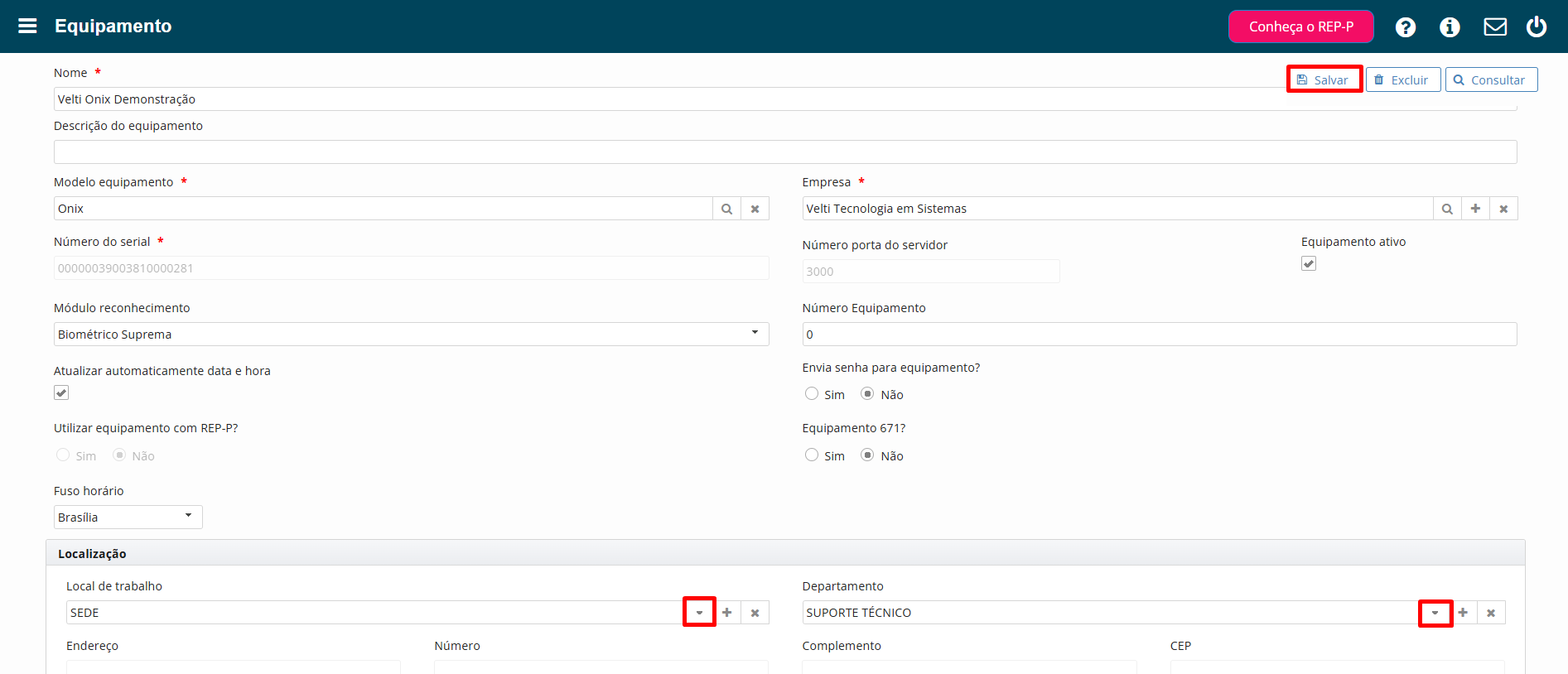This screenshot has width=1568, height=674.
Task: Select Sim for Utilizar equipamento com REP-P
Action: tap(63, 455)
